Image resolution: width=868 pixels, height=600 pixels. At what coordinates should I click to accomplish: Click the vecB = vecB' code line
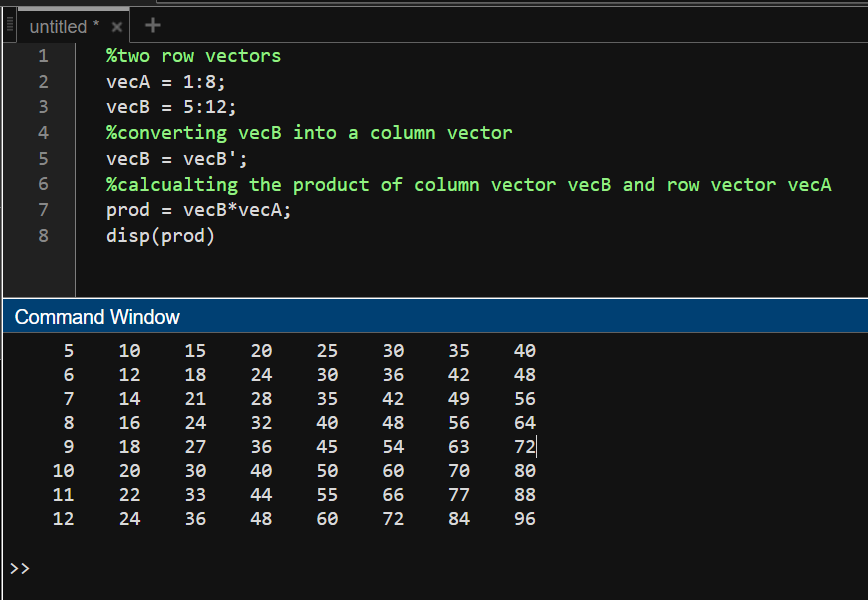click(177, 159)
